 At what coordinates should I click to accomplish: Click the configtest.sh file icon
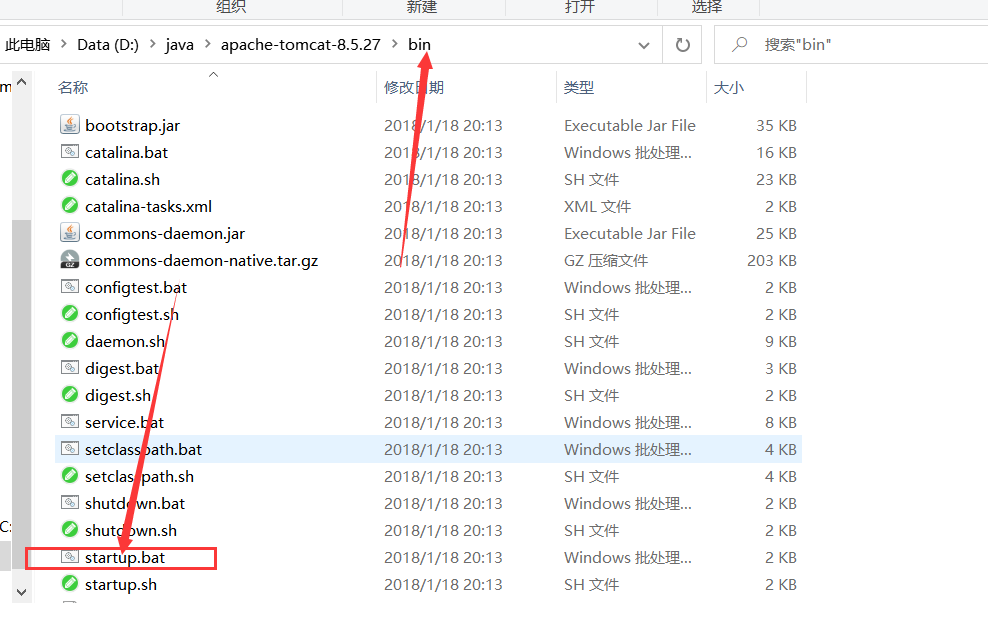(x=70, y=314)
